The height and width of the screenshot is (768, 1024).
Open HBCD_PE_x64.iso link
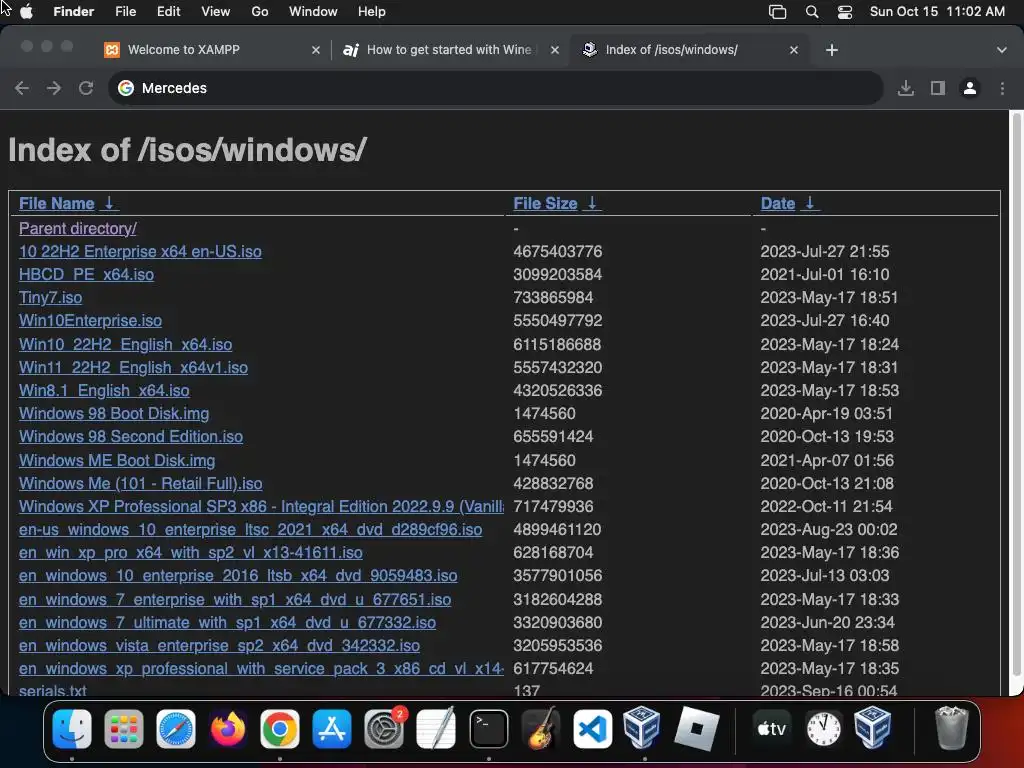coord(86,274)
